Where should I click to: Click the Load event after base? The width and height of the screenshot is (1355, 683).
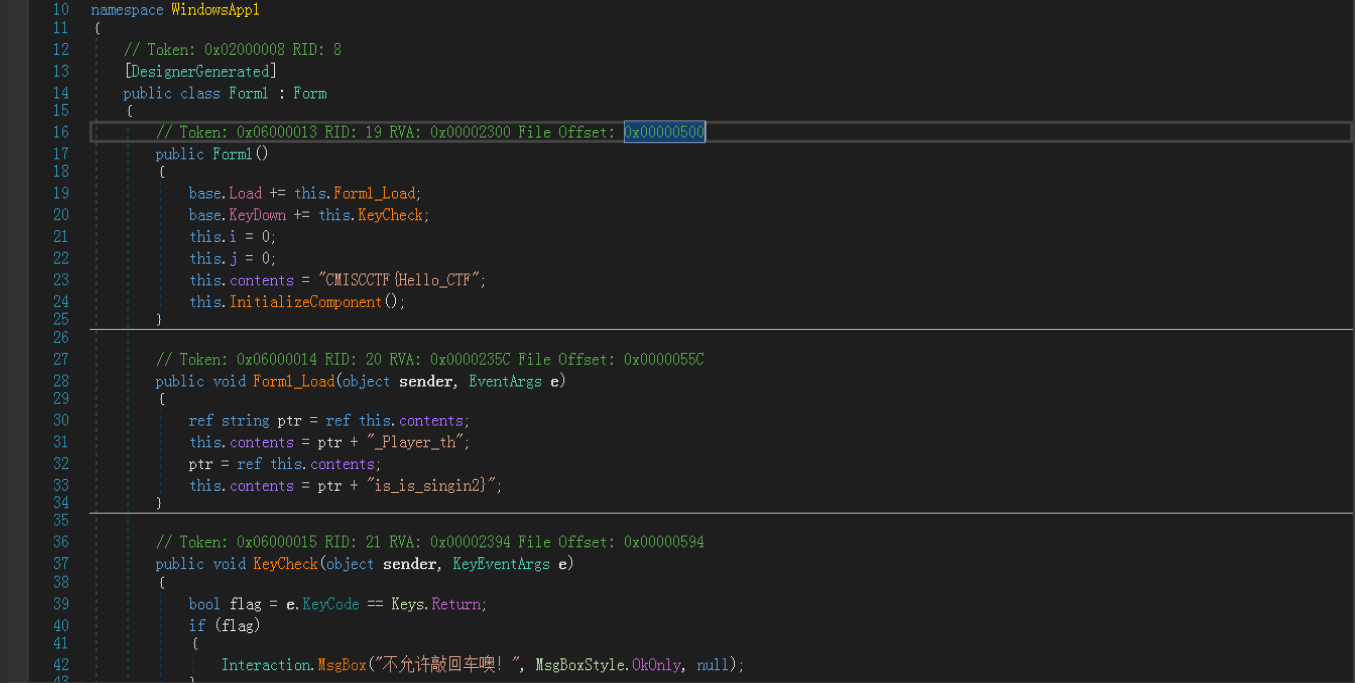(245, 193)
